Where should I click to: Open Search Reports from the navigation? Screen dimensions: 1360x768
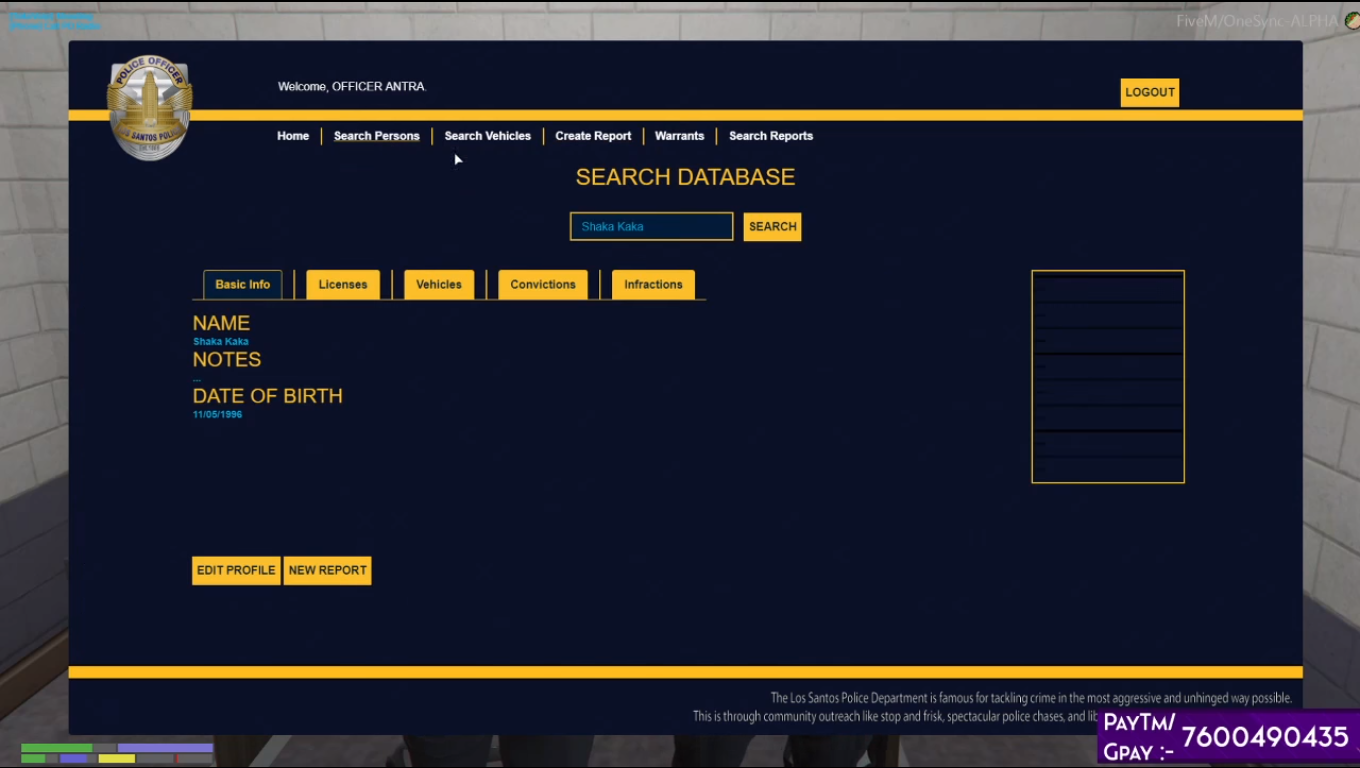pyautogui.click(x=770, y=136)
